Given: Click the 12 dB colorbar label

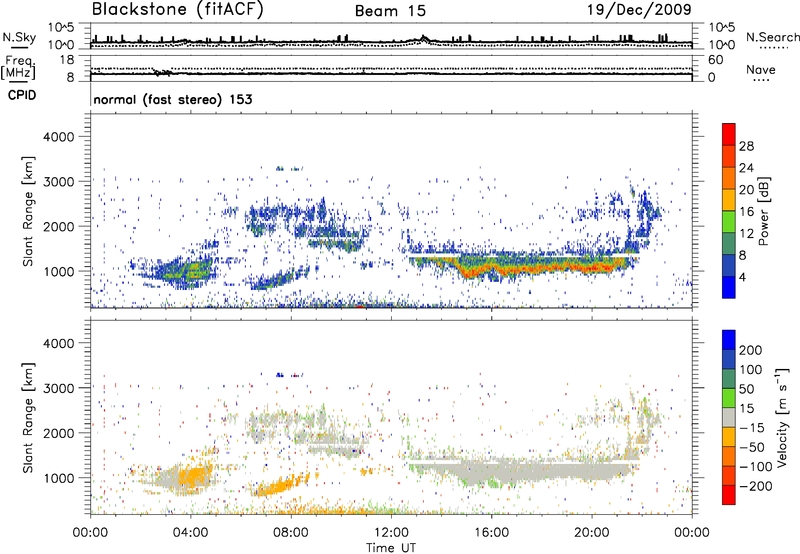Looking at the screenshot, I should (x=746, y=234).
